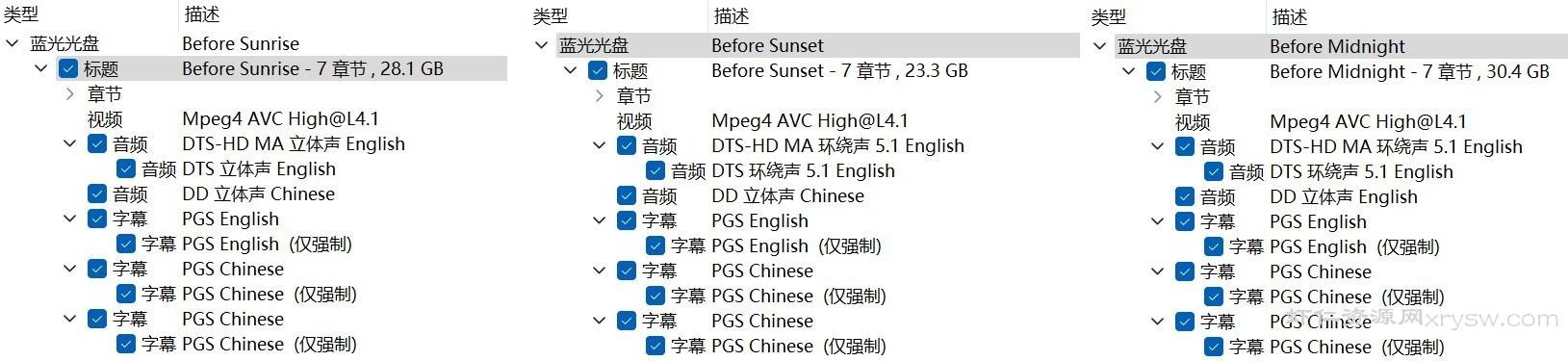1568x361 pixels.
Task: Toggle DD 立体声 English audio in Before Midnight
Action: tap(1185, 196)
